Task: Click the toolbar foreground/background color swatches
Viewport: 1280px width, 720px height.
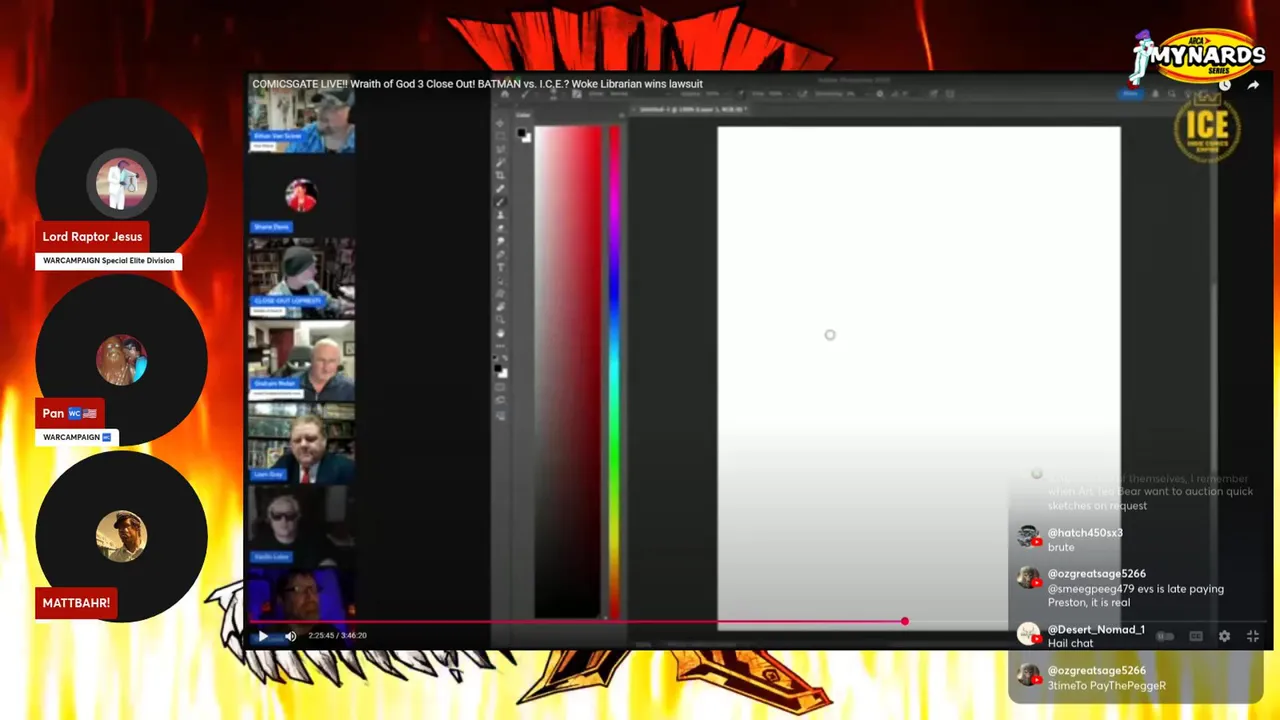Action: pos(500,371)
